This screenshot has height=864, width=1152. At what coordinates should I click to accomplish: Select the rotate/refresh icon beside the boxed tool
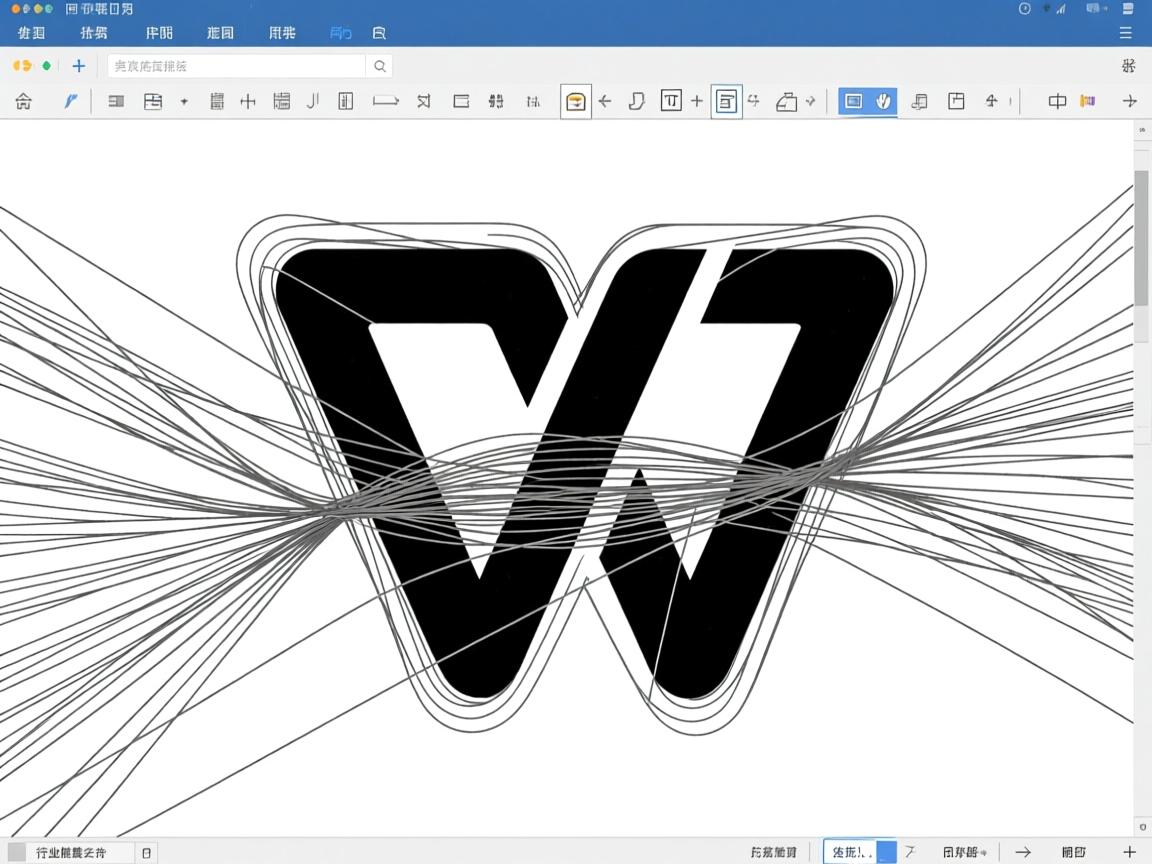point(754,101)
